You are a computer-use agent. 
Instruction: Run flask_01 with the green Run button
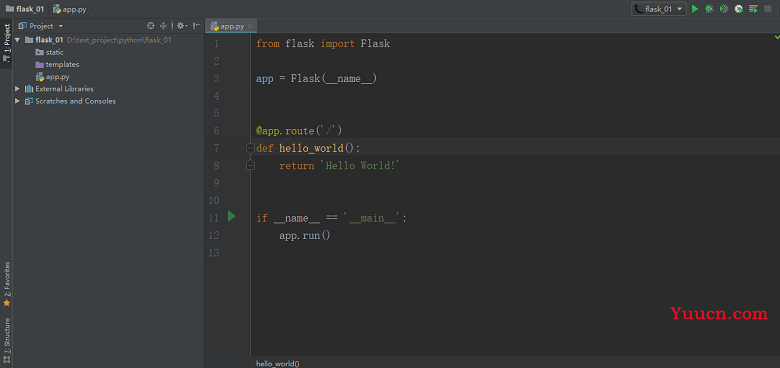click(x=695, y=9)
